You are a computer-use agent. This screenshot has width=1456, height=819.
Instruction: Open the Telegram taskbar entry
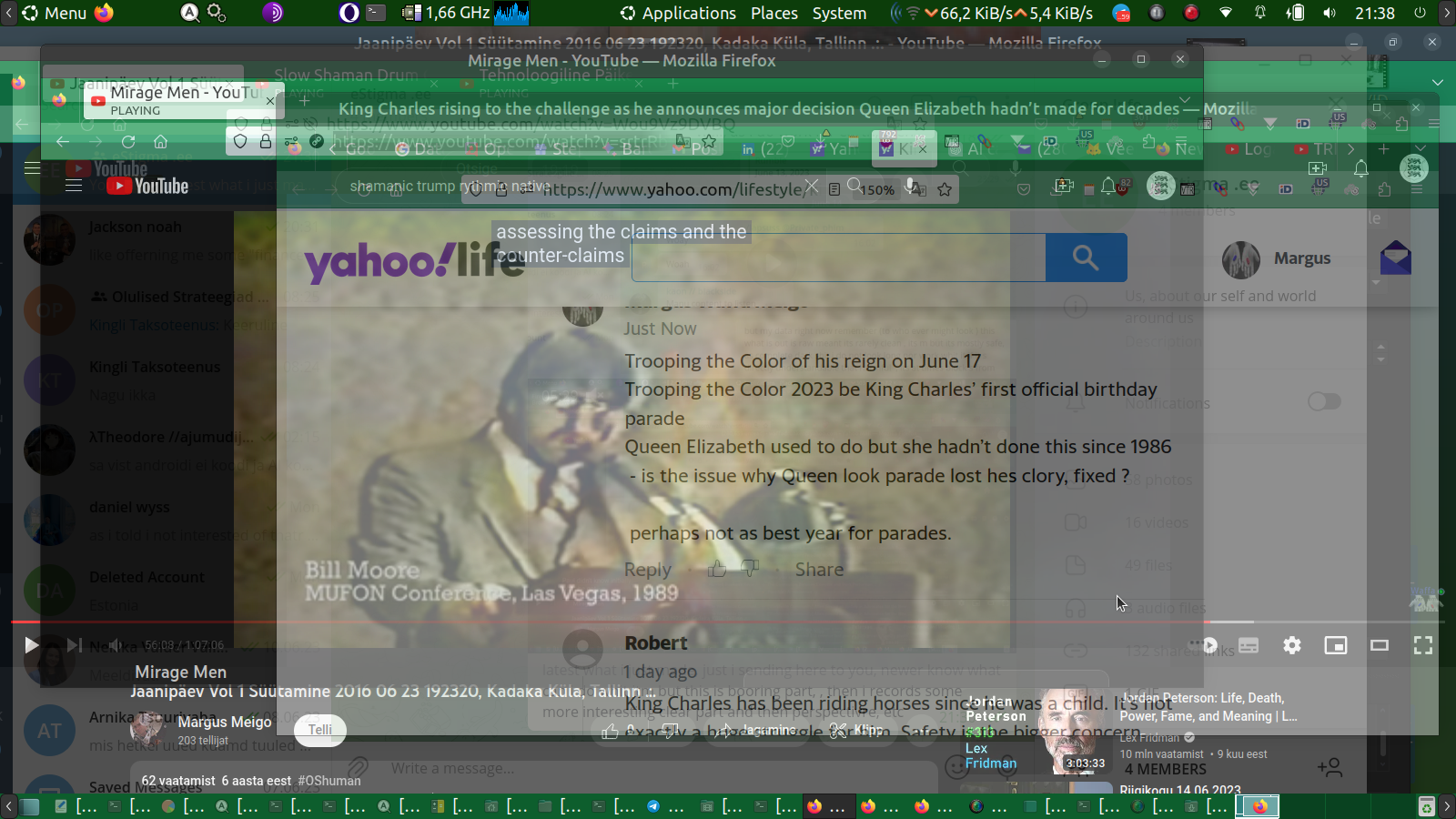(665, 806)
